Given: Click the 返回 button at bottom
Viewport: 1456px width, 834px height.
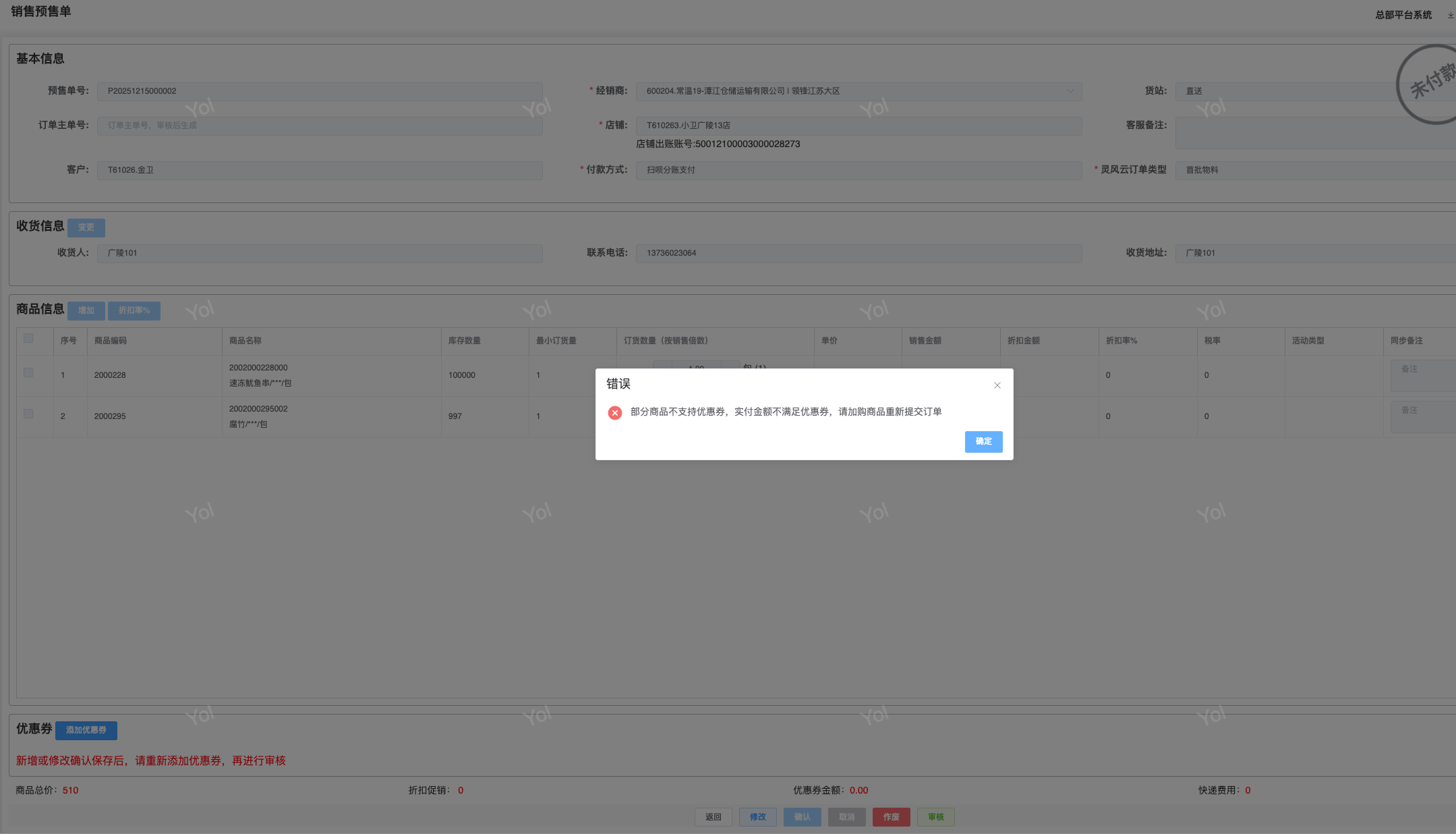Looking at the screenshot, I should pyautogui.click(x=713, y=817).
